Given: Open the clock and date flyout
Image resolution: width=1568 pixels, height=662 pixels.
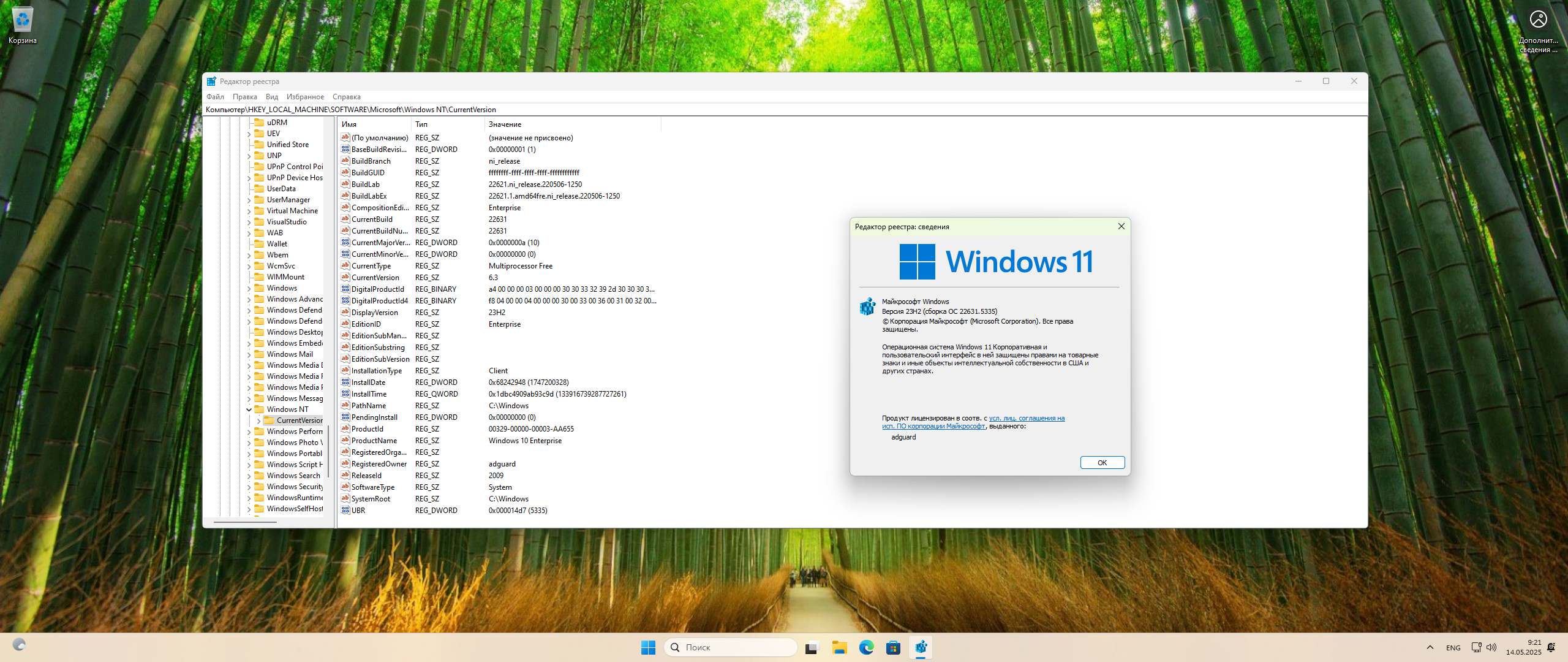Looking at the screenshot, I should point(1524,647).
